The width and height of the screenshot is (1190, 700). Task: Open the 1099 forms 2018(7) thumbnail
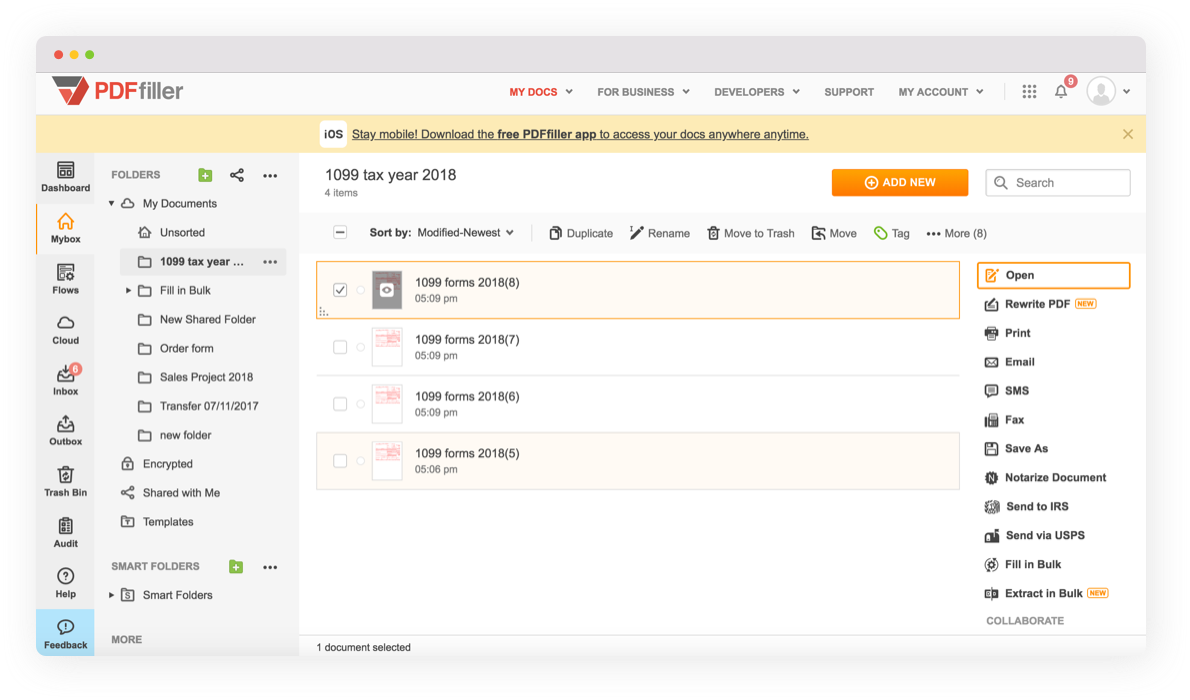(x=387, y=347)
